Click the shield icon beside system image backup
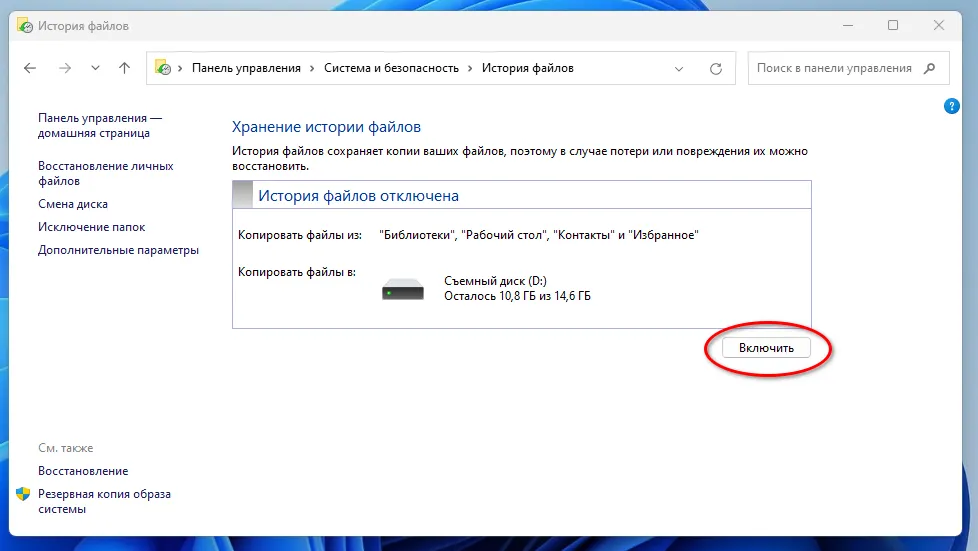Screen dimensions: 978x551 [23, 494]
